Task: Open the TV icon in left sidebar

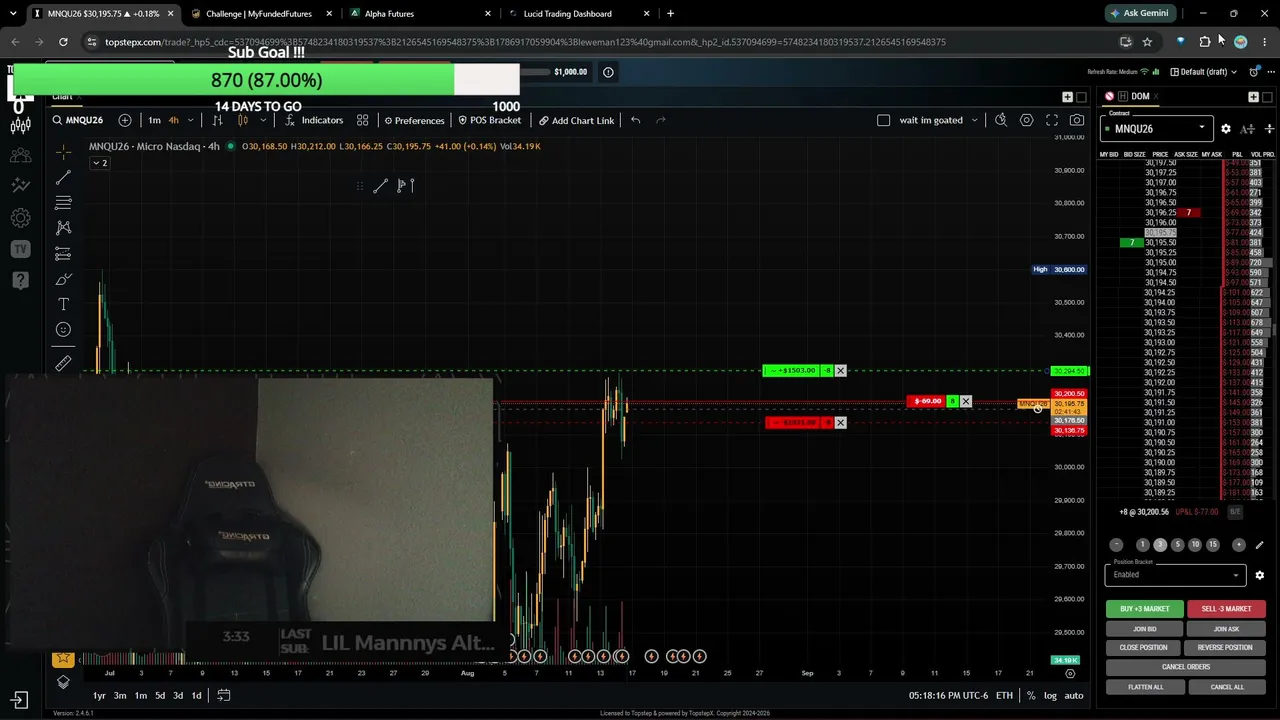Action: [20, 249]
